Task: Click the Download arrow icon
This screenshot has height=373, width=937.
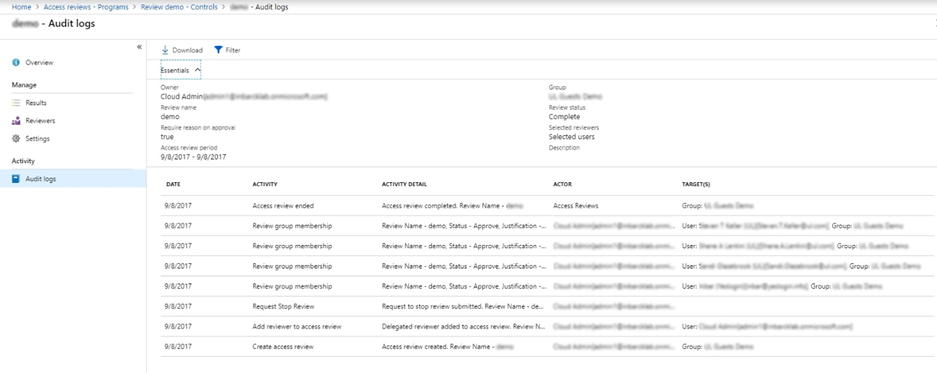Action: (x=165, y=50)
